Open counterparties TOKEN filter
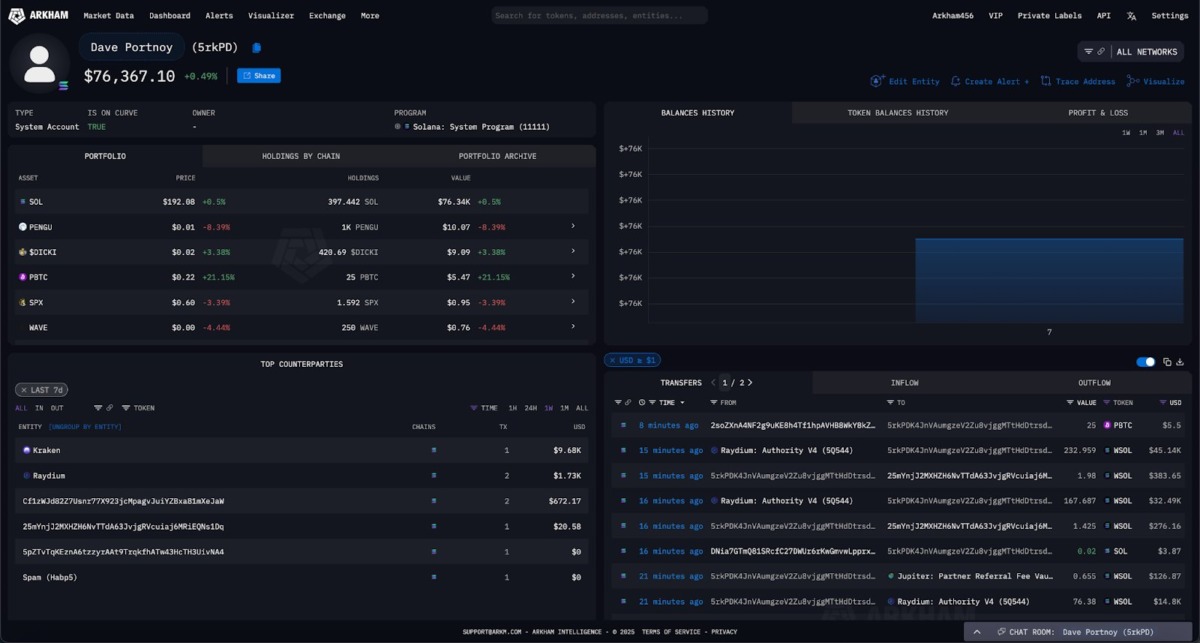This screenshot has width=1200, height=643. coord(138,408)
